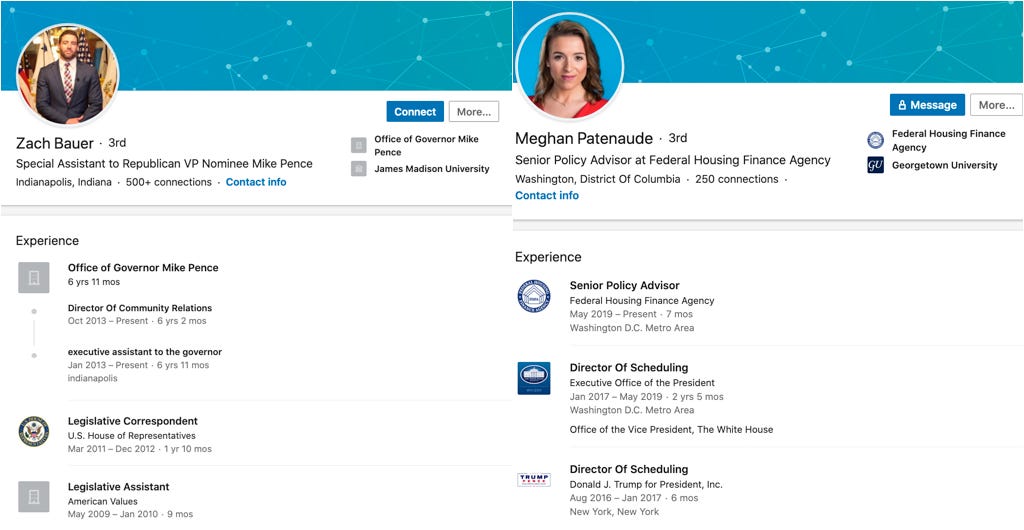Click 'Federal Housing Finance Agency' under Senior Policy Advisor

[642, 301]
